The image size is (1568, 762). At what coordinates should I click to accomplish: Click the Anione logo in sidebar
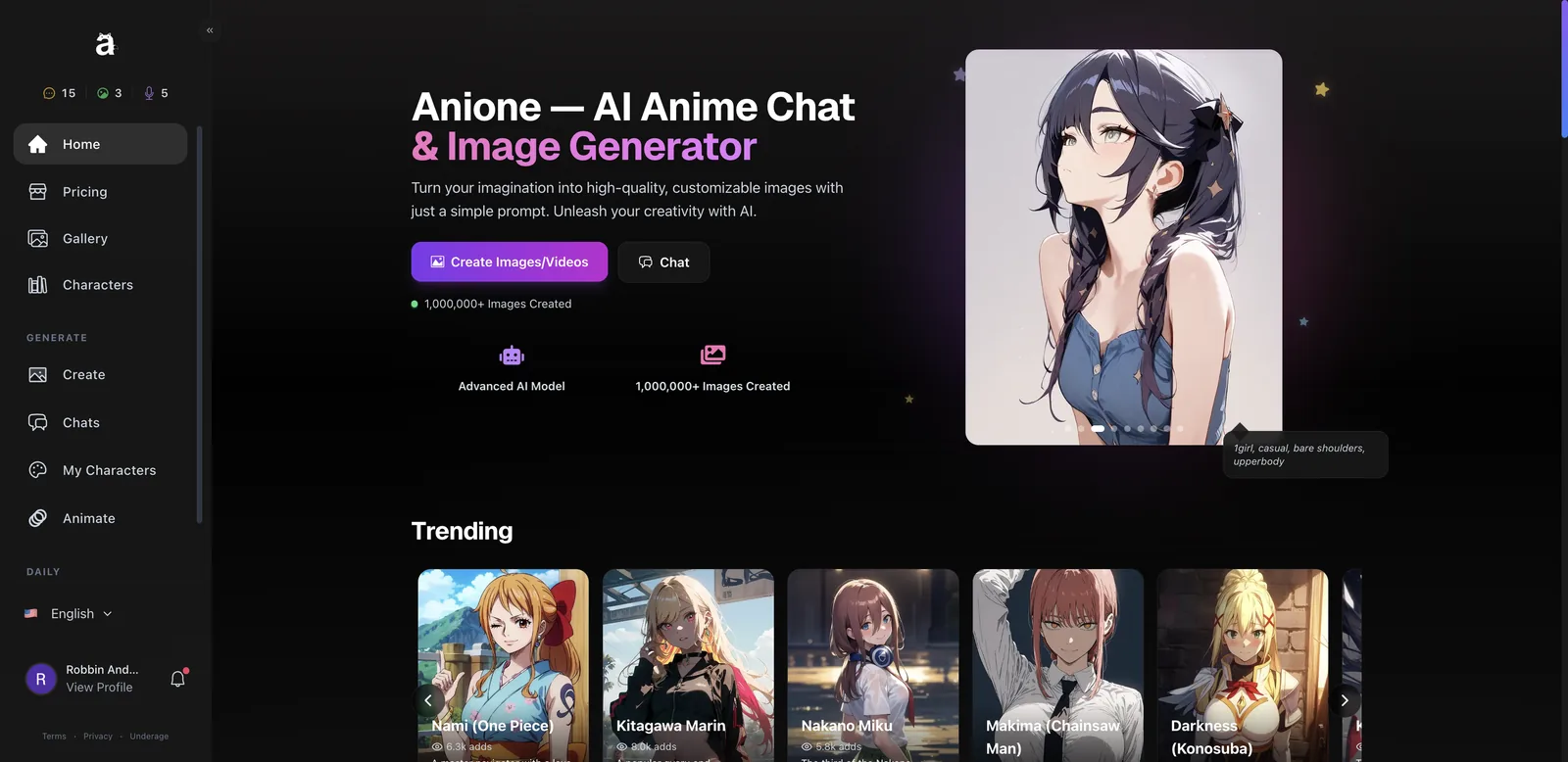(x=105, y=44)
